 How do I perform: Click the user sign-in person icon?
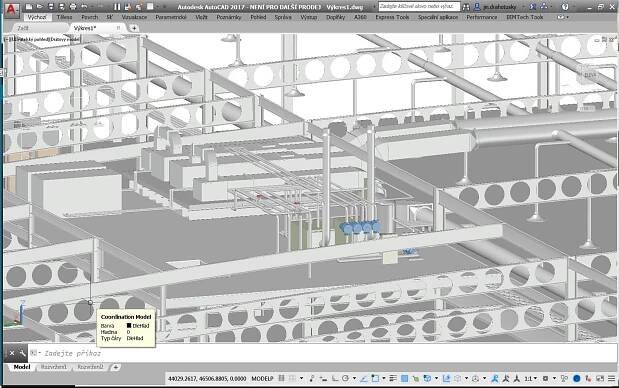[477, 7]
